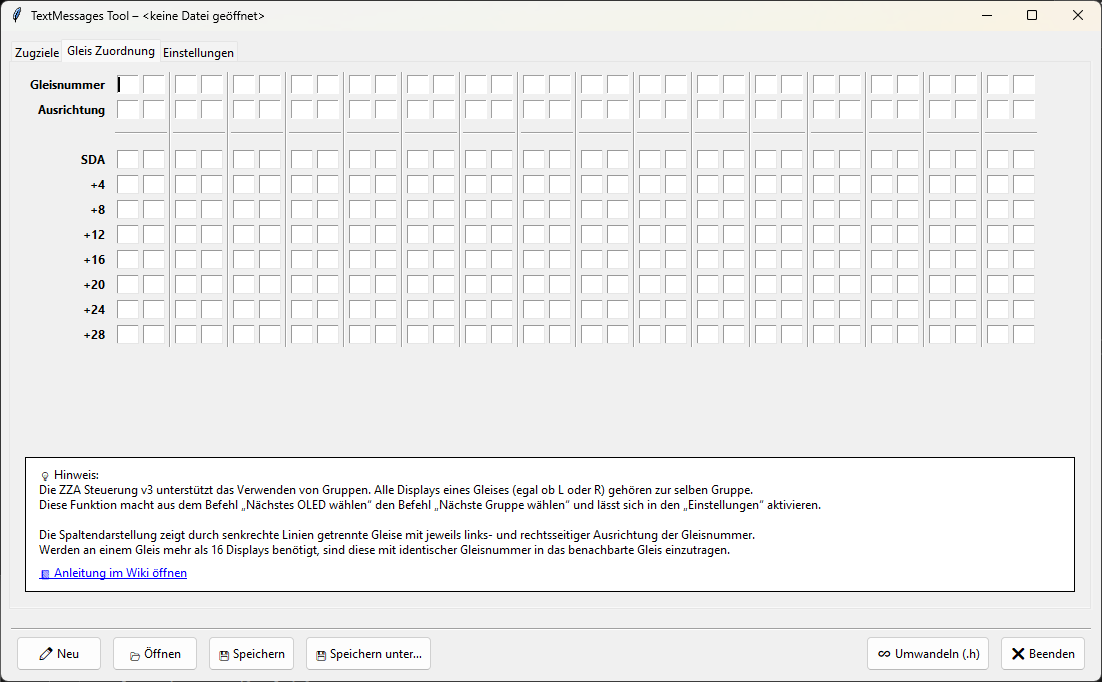1102x682 pixels.
Task: Click the rightmost Gleisnummer input field
Action: (x=1024, y=85)
